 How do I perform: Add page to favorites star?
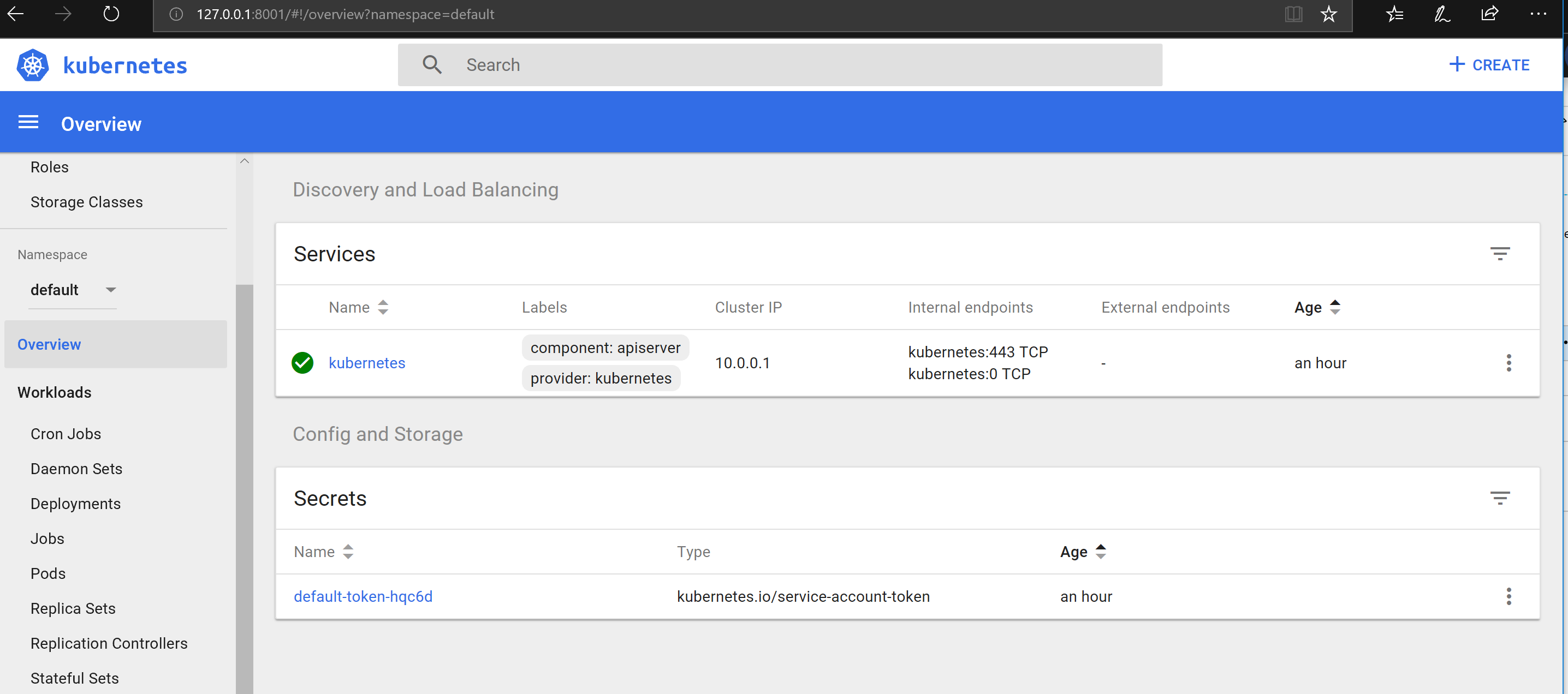pos(1329,14)
